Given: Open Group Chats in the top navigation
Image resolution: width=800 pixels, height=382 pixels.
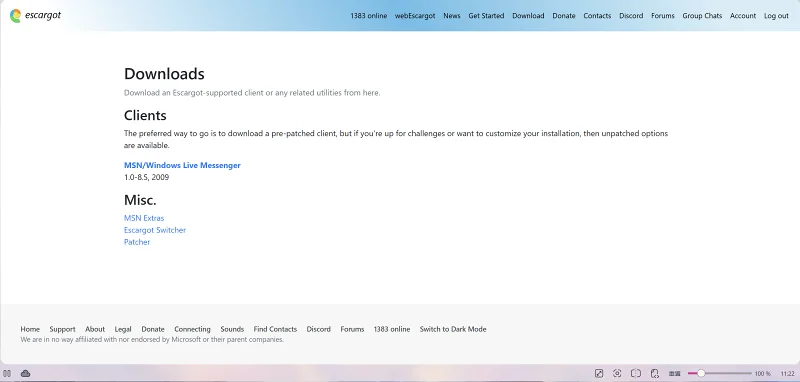Looking at the screenshot, I should (702, 16).
